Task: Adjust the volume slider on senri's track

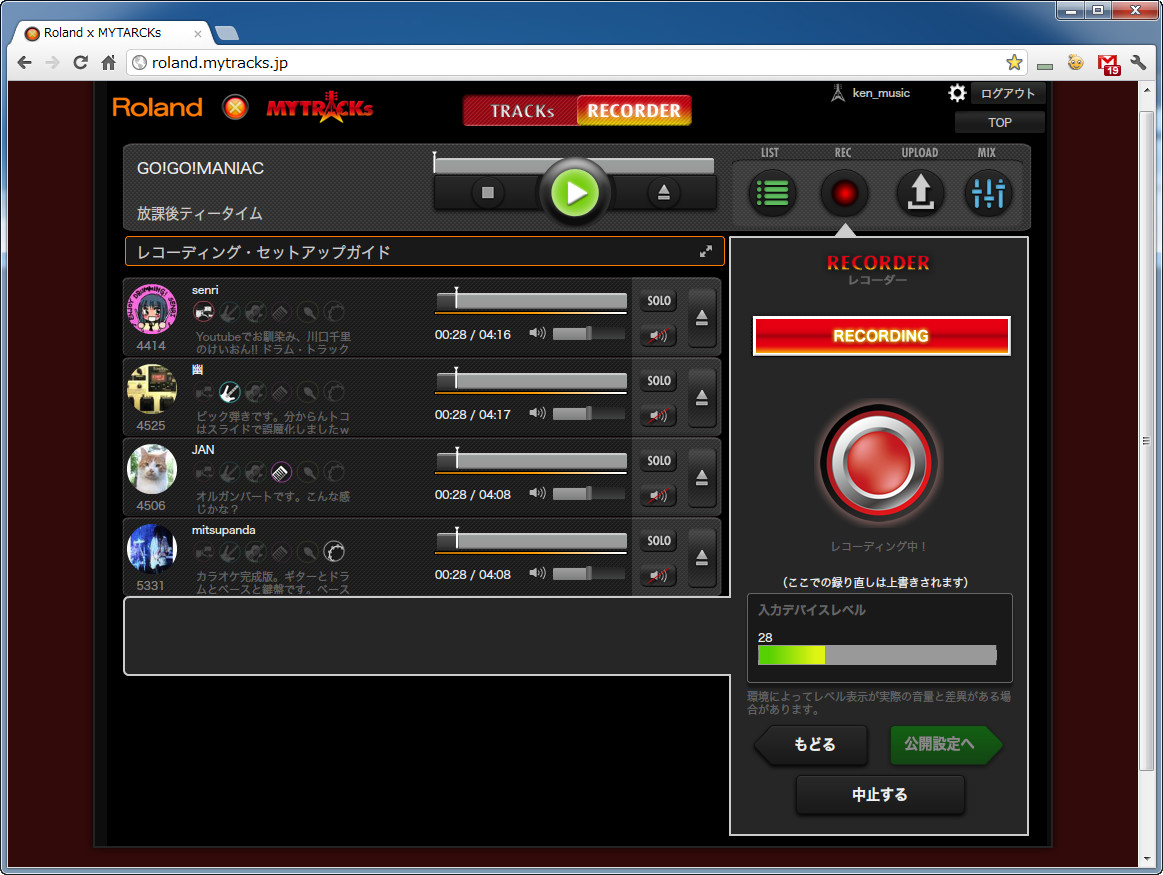Action: (588, 334)
